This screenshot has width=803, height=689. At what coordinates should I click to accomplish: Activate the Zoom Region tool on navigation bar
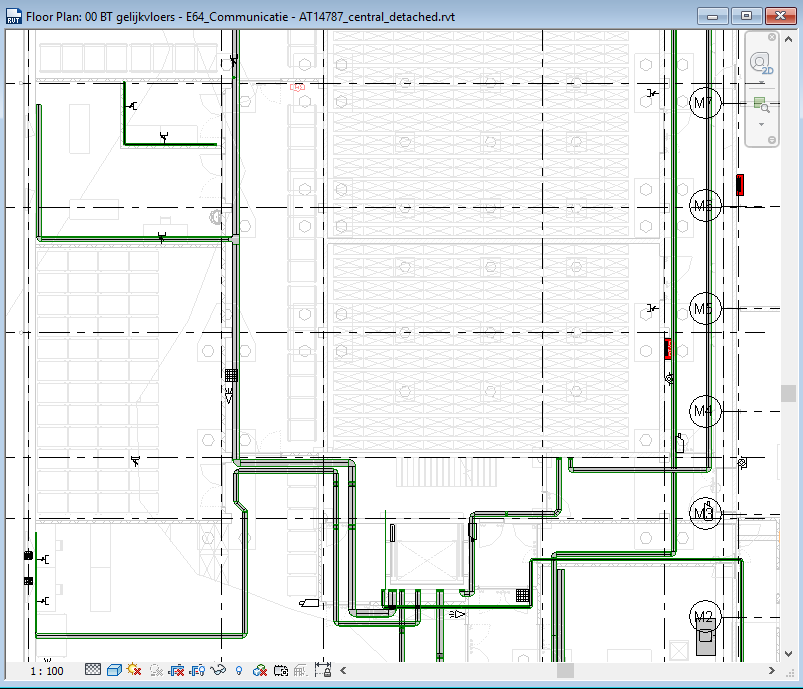760,102
